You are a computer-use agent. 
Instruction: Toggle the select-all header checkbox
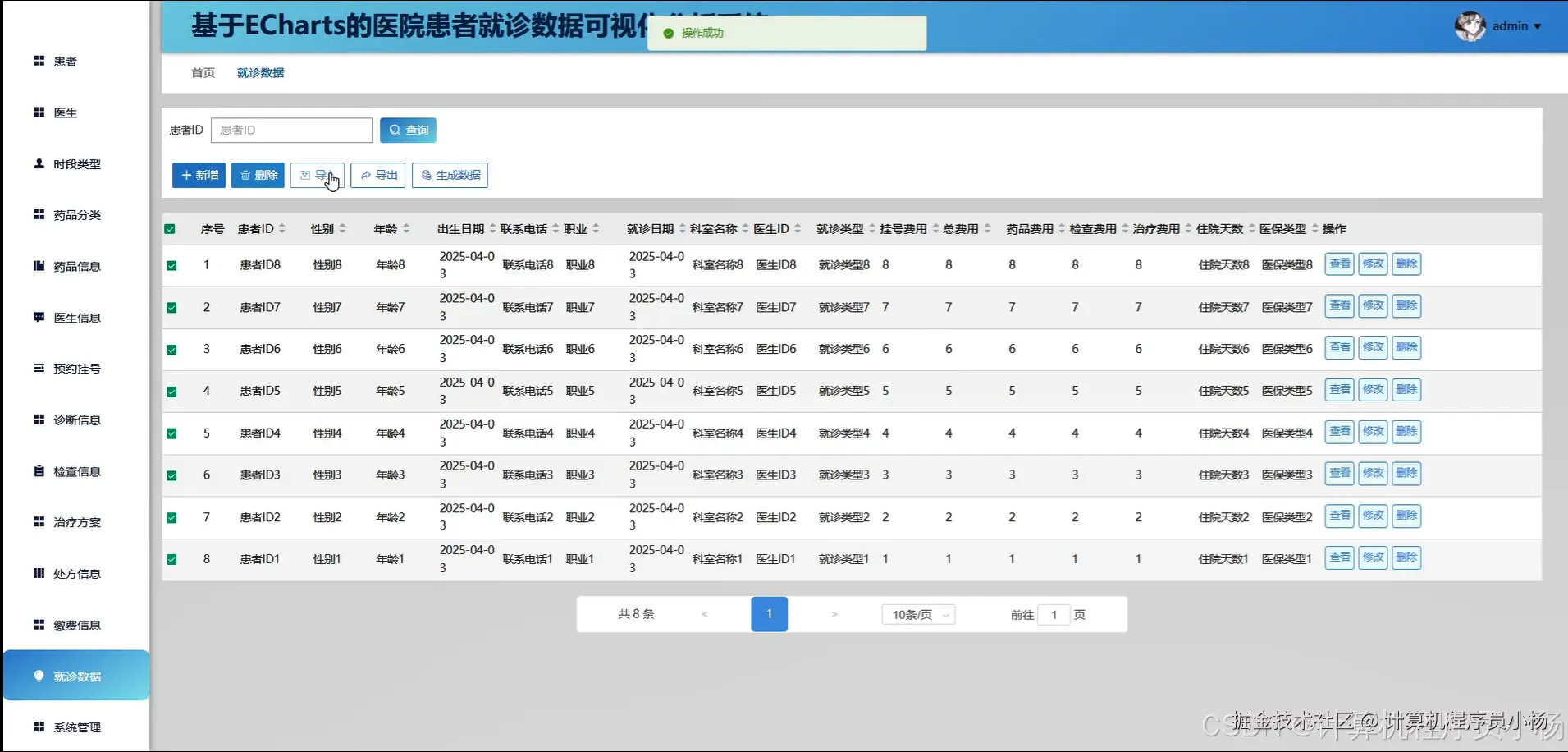coord(170,229)
